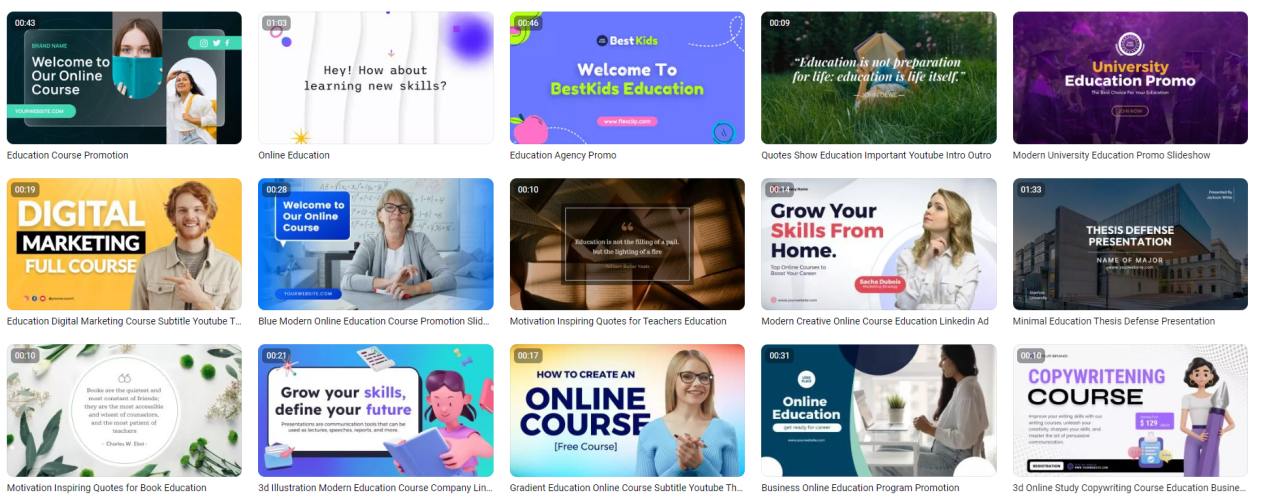Open the Grow Your Skills From Home thumbnail
Screen dimensions: 1267x502
(x=879, y=244)
